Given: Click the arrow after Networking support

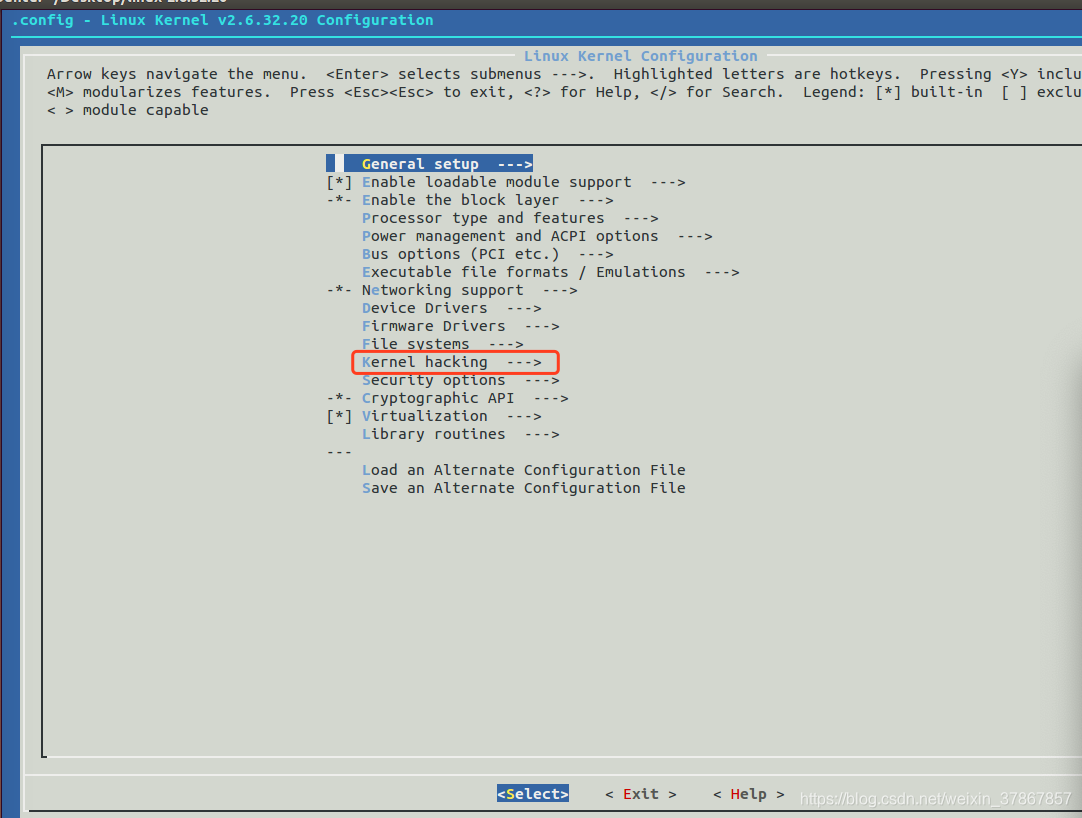Looking at the screenshot, I should coord(560,290).
